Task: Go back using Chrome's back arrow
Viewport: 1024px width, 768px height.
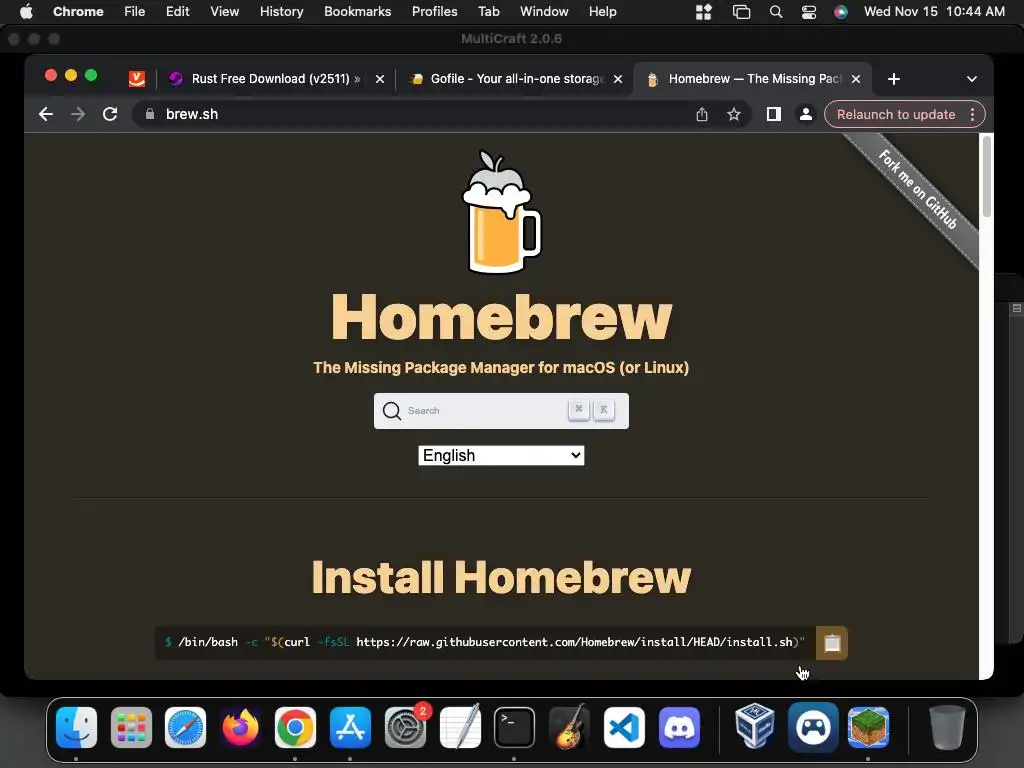Action: point(46,114)
